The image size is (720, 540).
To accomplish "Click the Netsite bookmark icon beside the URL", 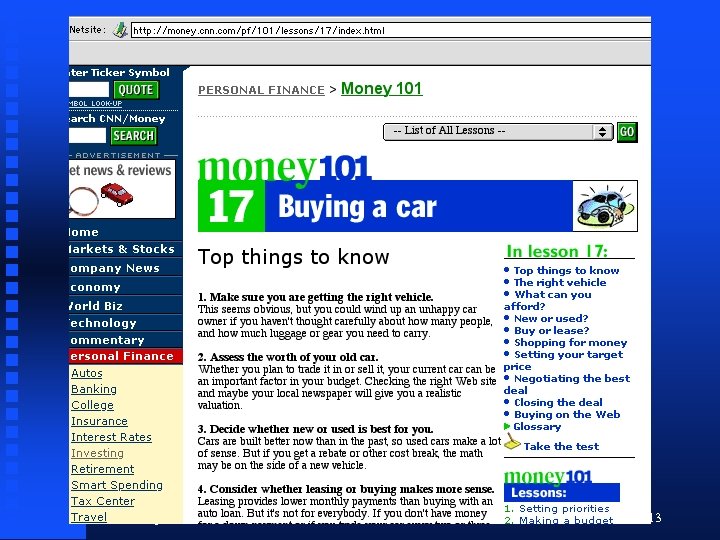I will 120,30.
